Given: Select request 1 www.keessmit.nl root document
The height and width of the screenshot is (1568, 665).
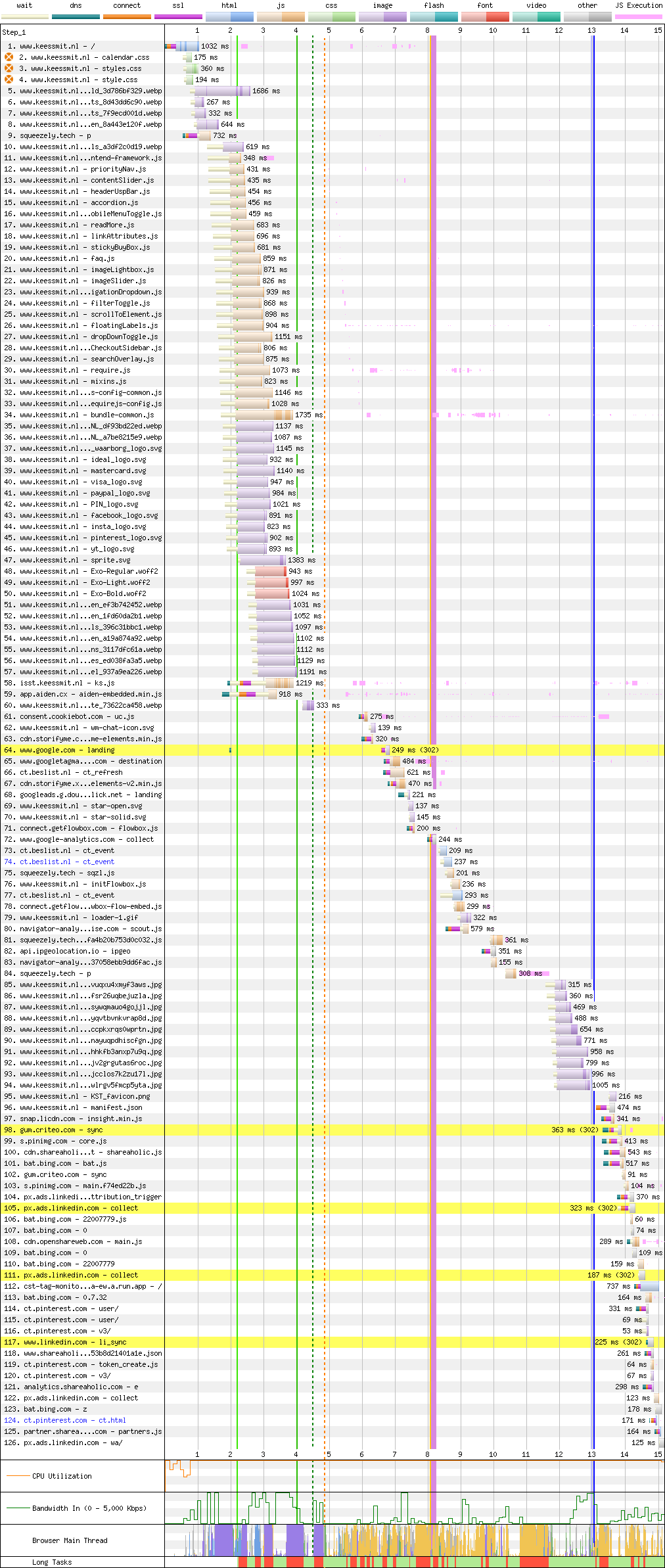Looking at the screenshot, I should point(57,46).
